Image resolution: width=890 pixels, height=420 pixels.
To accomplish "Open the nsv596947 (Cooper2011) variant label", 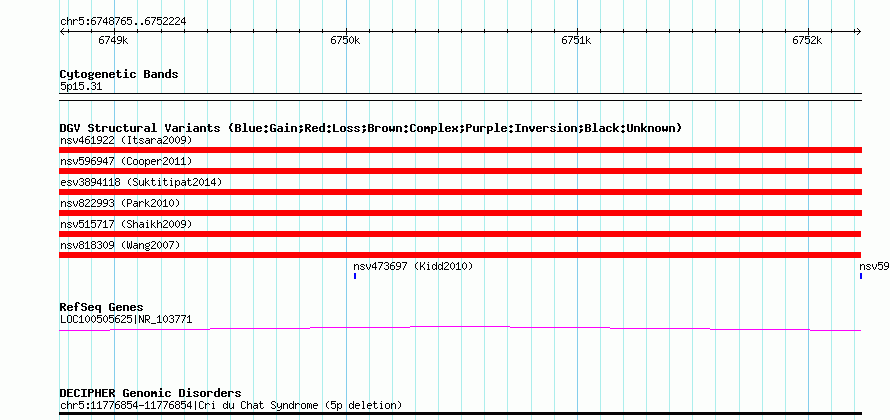I will [126, 161].
